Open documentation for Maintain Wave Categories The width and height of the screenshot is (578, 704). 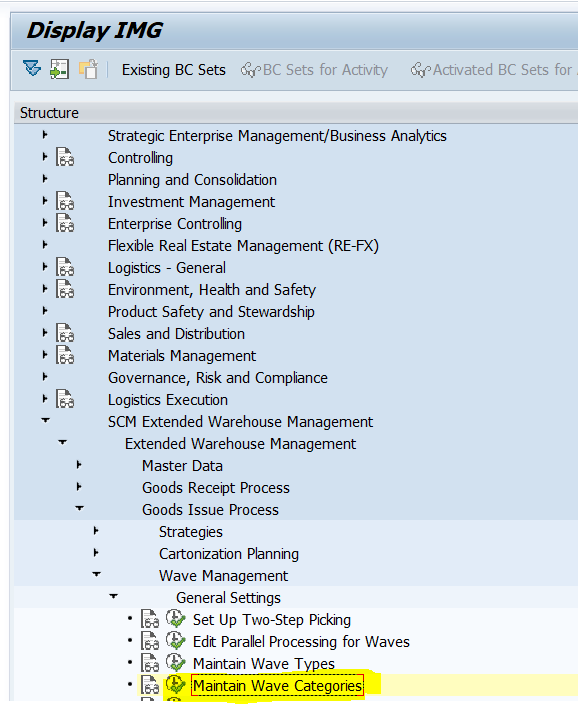(x=150, y=685)
